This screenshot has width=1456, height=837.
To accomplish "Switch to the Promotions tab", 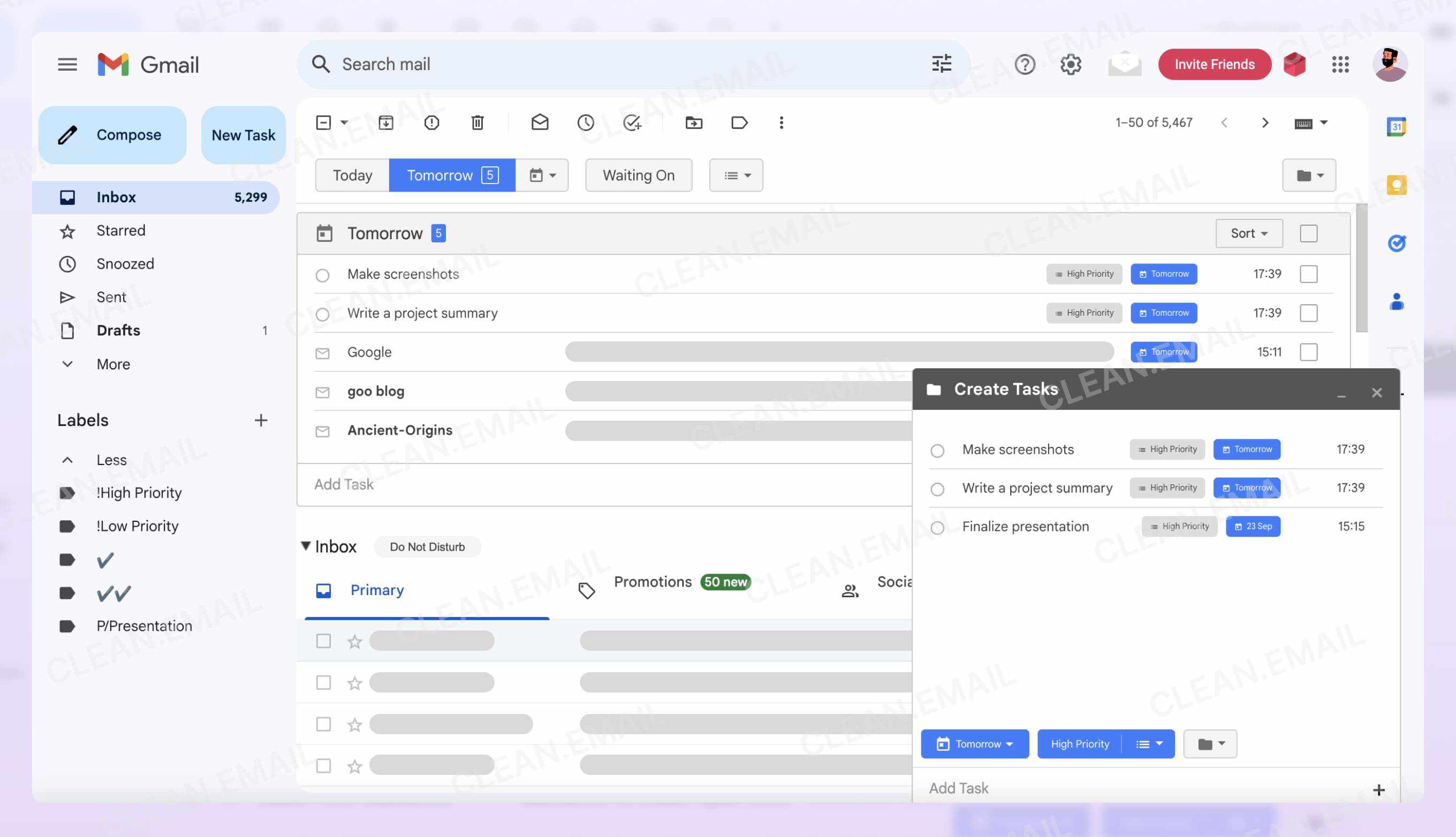I will (653, 582).
